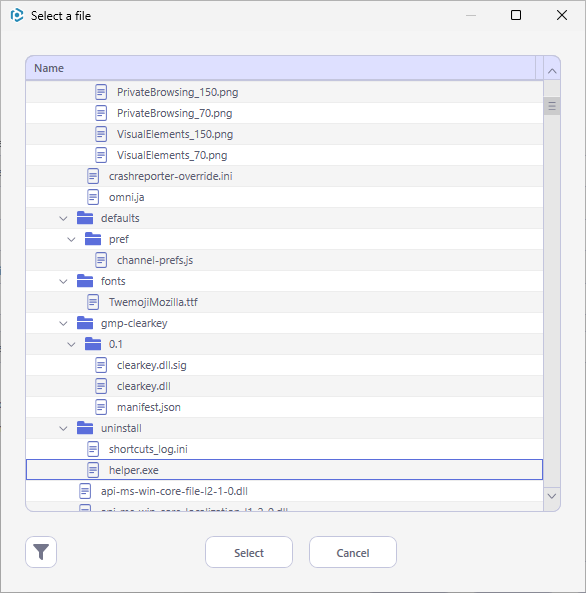Click the folder icon beside gmp-clearkey
The image size is (586, 593).
tap(85, 323)
